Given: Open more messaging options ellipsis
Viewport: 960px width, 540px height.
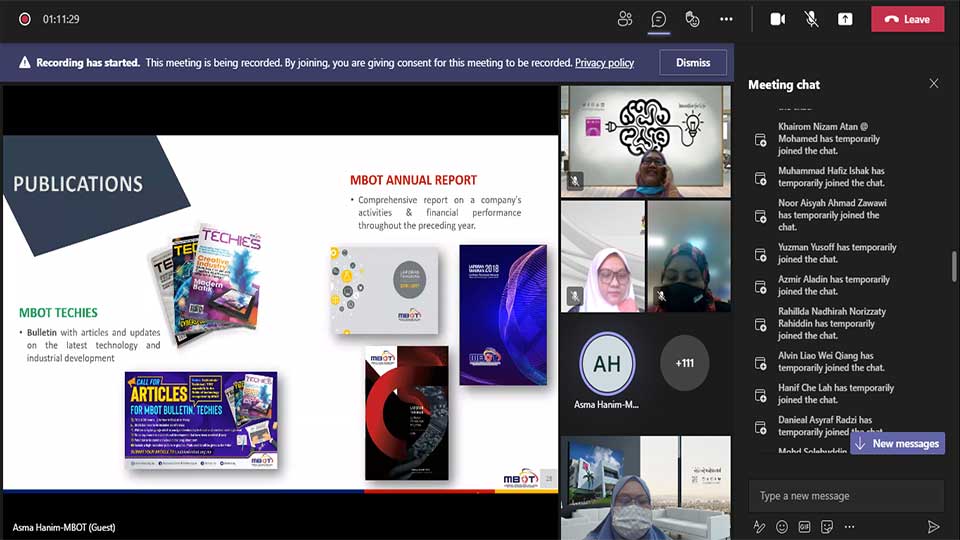Looking at the screenshot, I should click(x=849, y=527).
